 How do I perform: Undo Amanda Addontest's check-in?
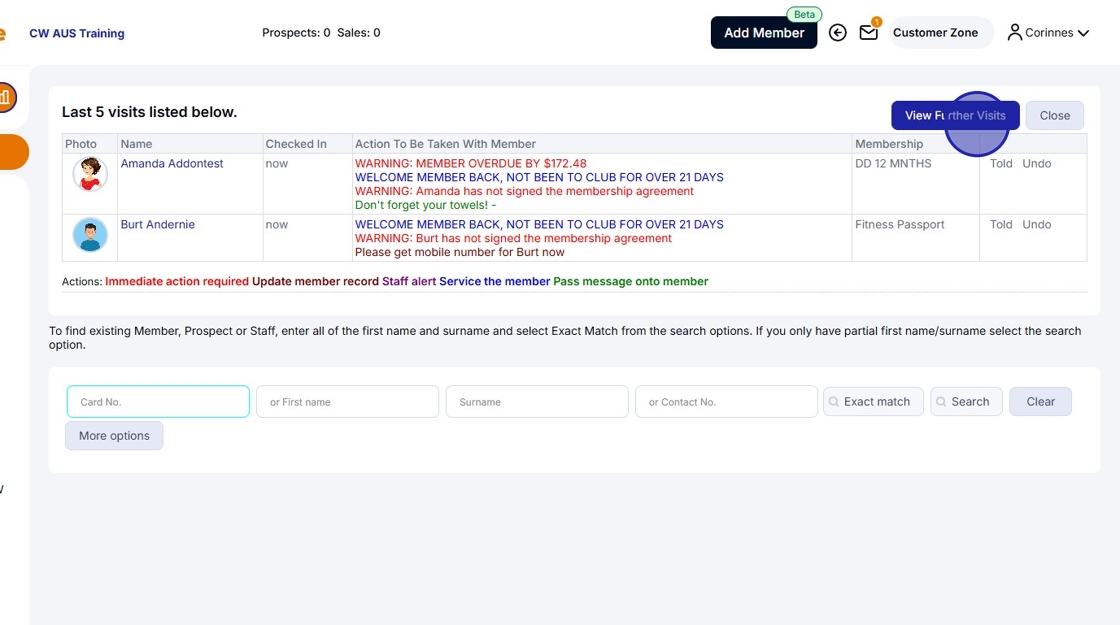pyautogui.click(x=1036, y=164)
